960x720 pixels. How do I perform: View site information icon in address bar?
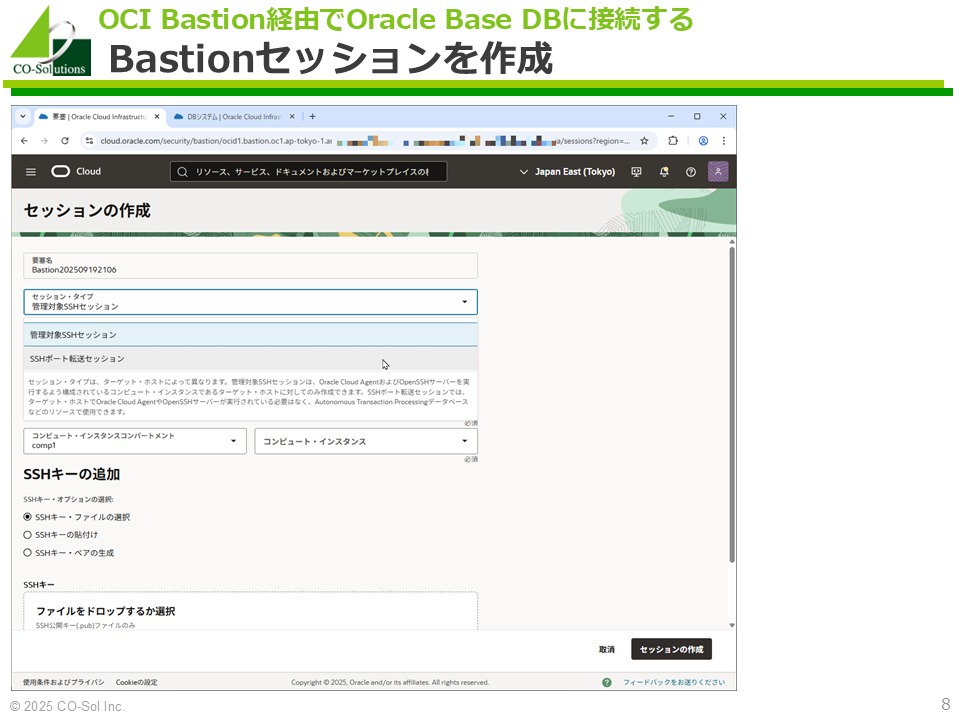[89, 141]
